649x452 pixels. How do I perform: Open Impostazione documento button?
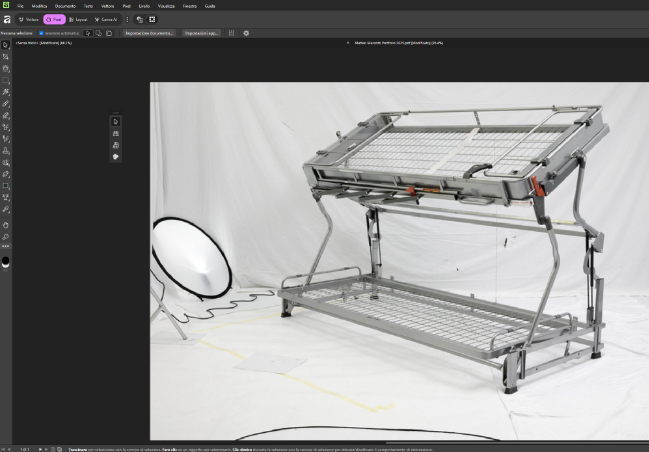[149, 33]
